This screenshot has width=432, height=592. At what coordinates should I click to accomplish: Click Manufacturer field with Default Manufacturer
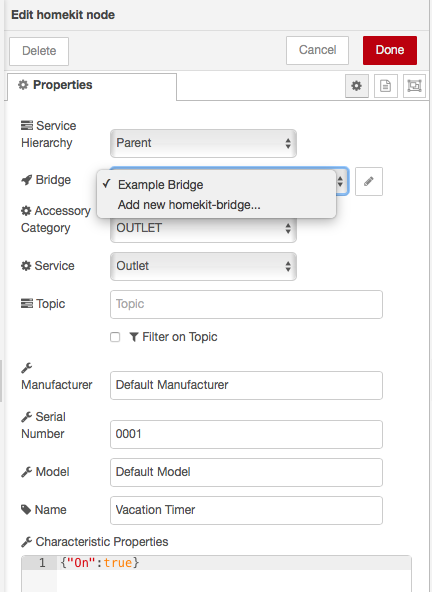pyautogui.click(x=246, y=385)
